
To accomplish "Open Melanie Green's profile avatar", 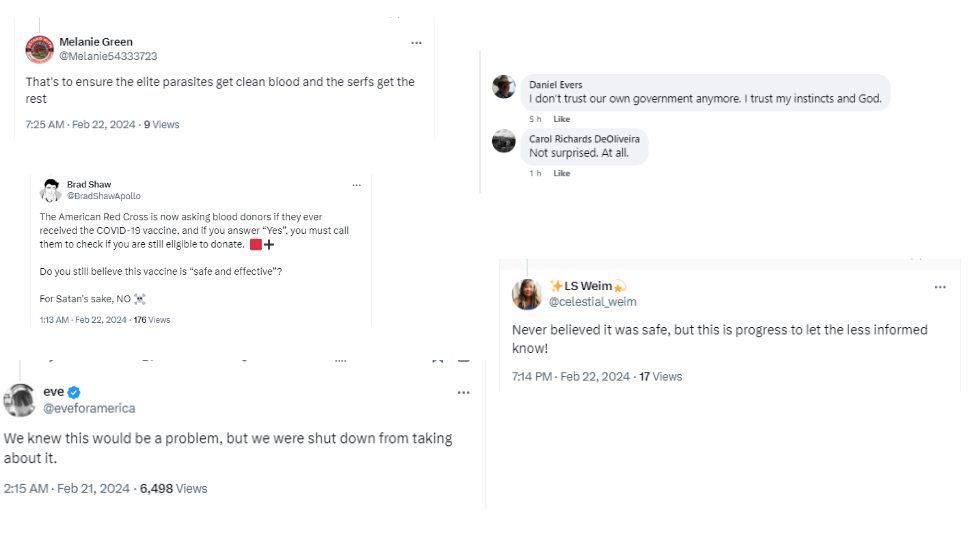I will 39,49.
